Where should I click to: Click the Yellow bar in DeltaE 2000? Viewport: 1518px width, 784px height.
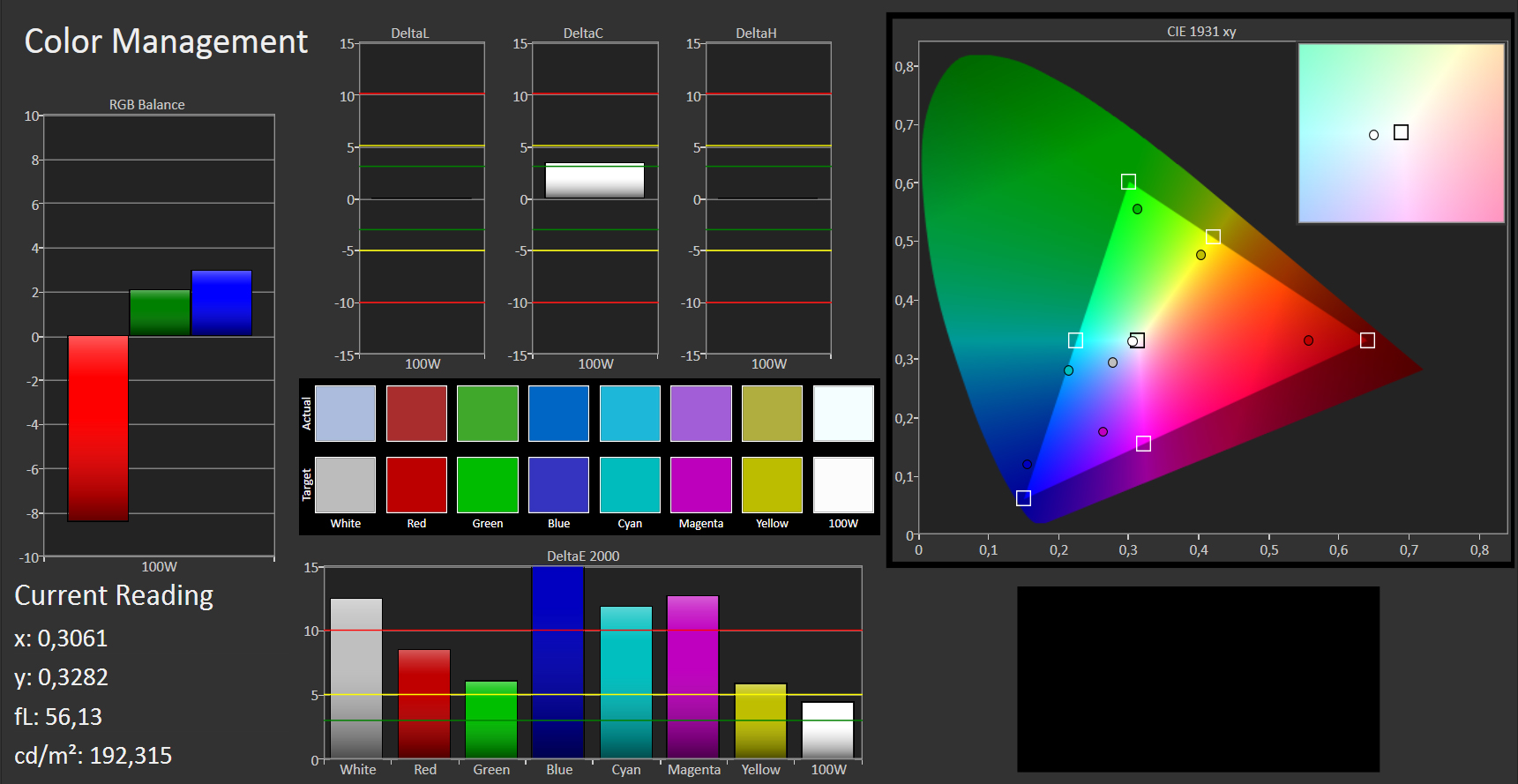(760, 721)
